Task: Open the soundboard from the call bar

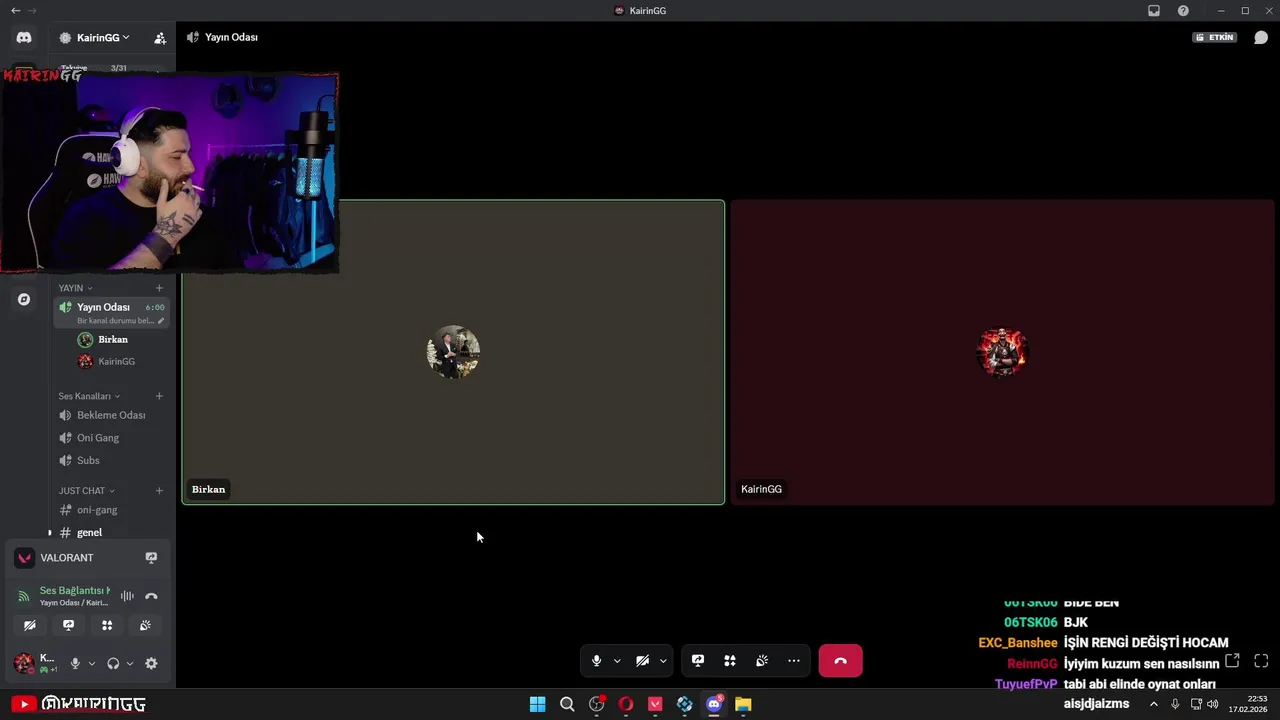Action: (x=762, y=661)
